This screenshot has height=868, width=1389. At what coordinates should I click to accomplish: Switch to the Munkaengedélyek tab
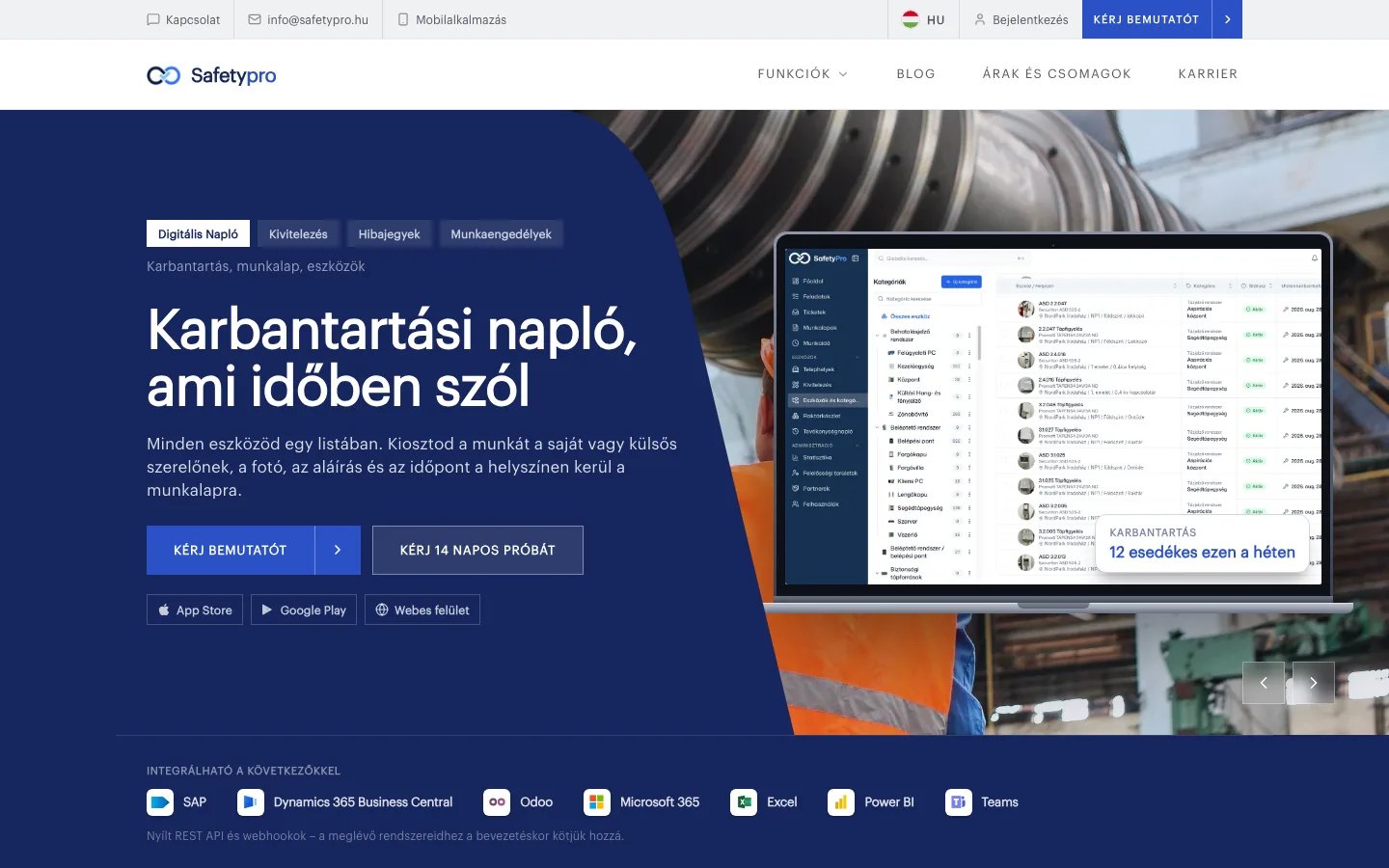point(502,233)
